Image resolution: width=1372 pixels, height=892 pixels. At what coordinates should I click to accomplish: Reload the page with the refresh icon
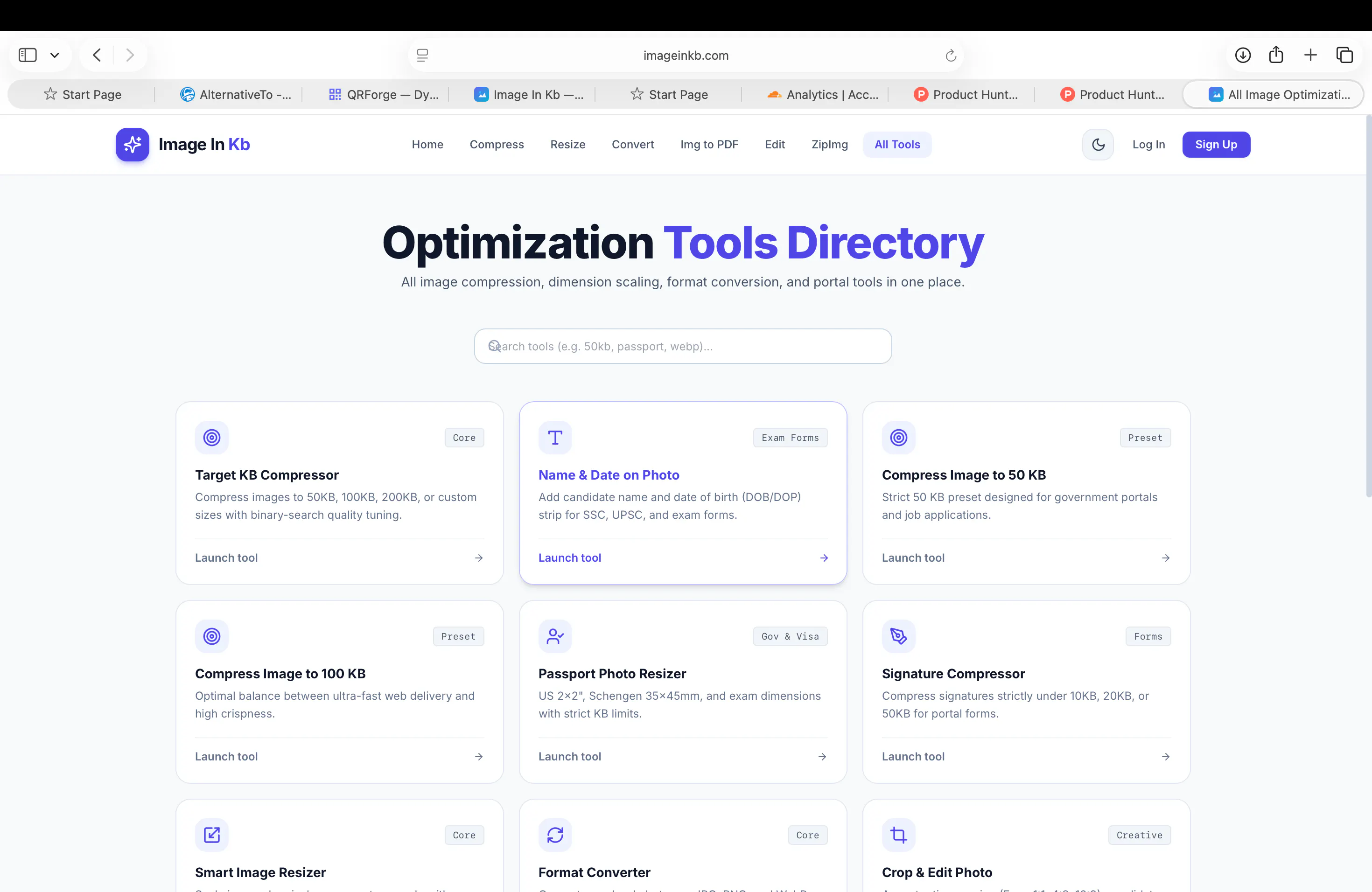(951, 56)
